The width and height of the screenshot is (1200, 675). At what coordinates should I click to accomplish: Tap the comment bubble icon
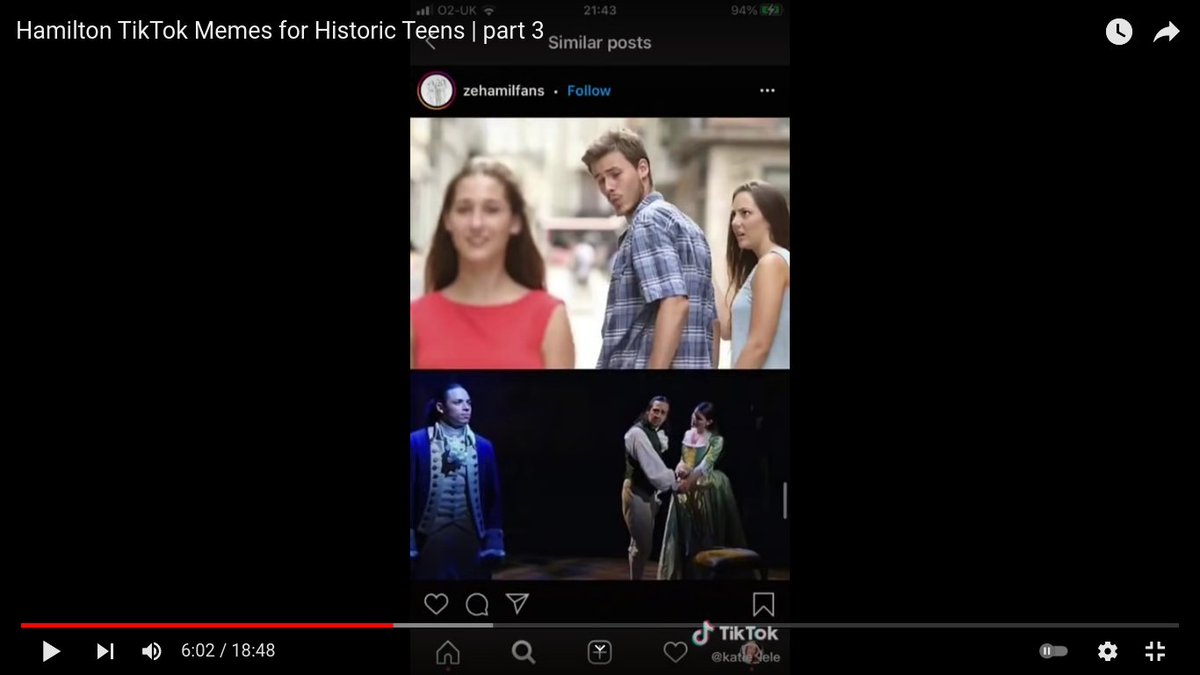[477, 604]
